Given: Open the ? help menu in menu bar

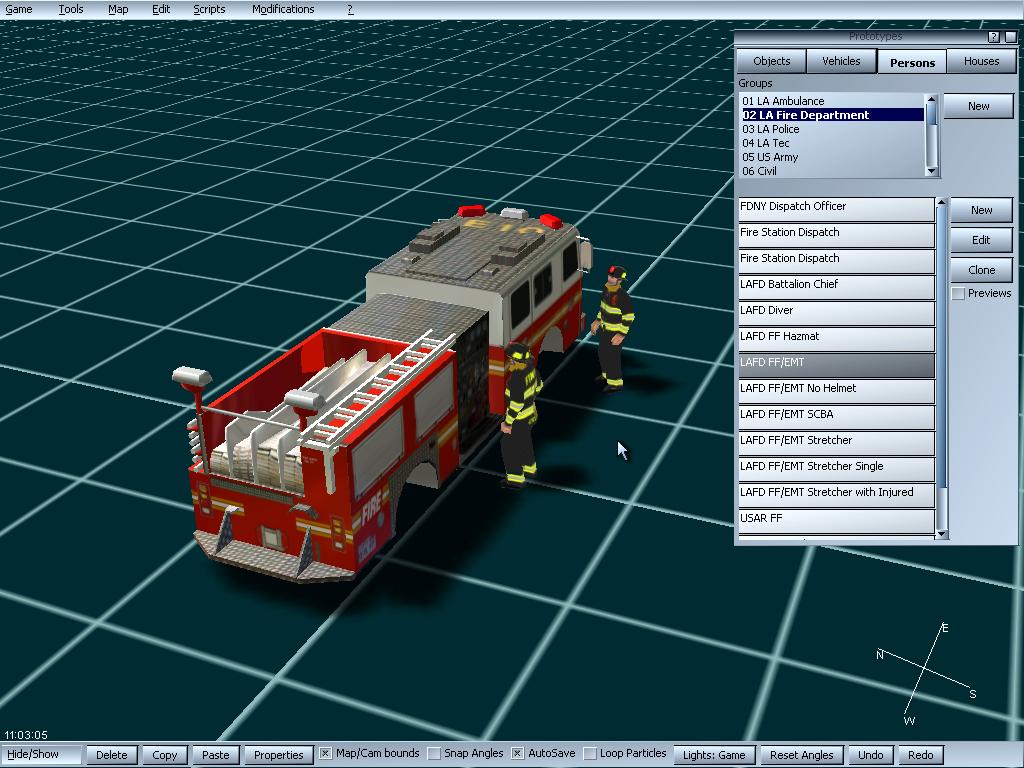Looking at the screenshot, I should point(350,9).
